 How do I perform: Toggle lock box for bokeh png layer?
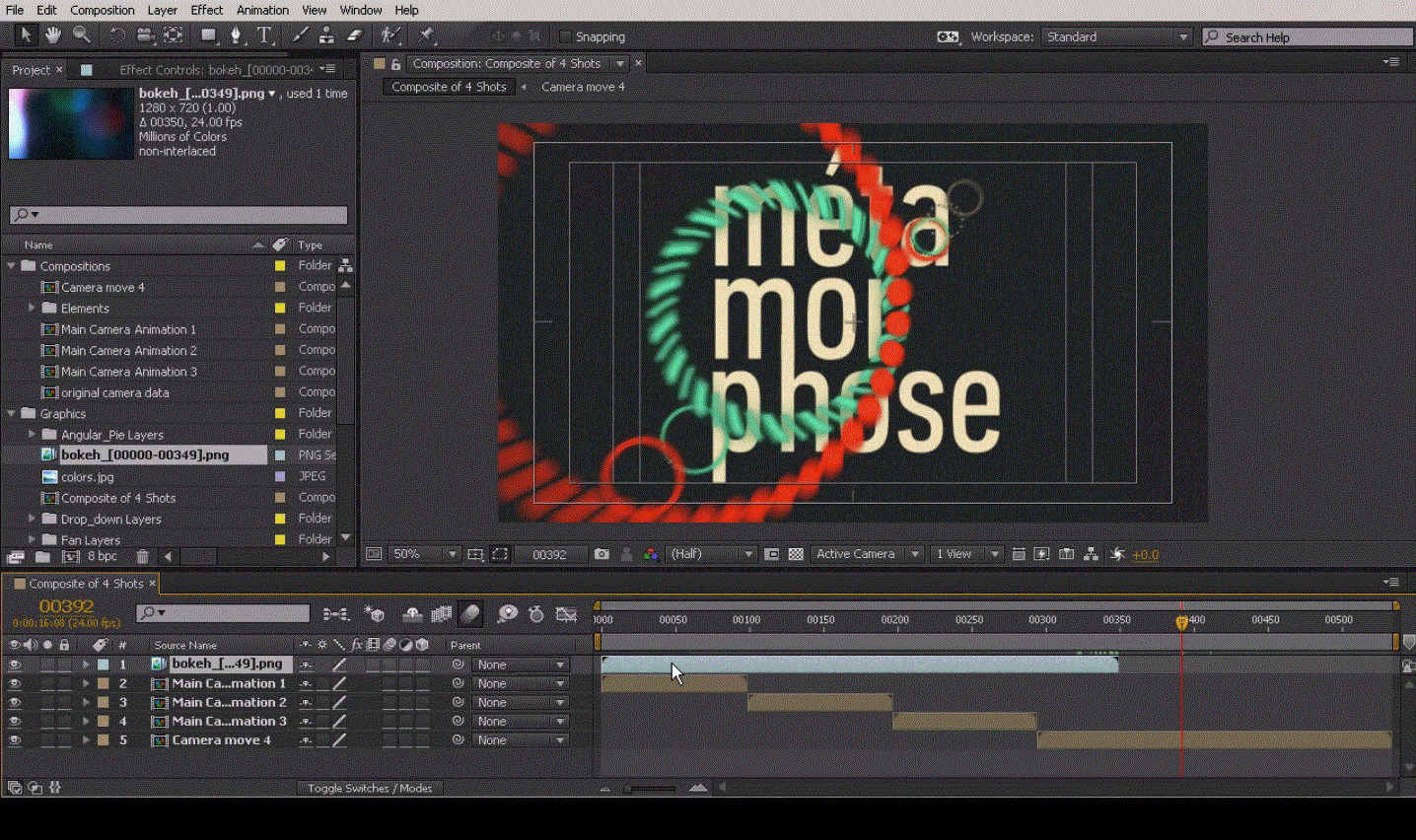click(x=64, y=665)
